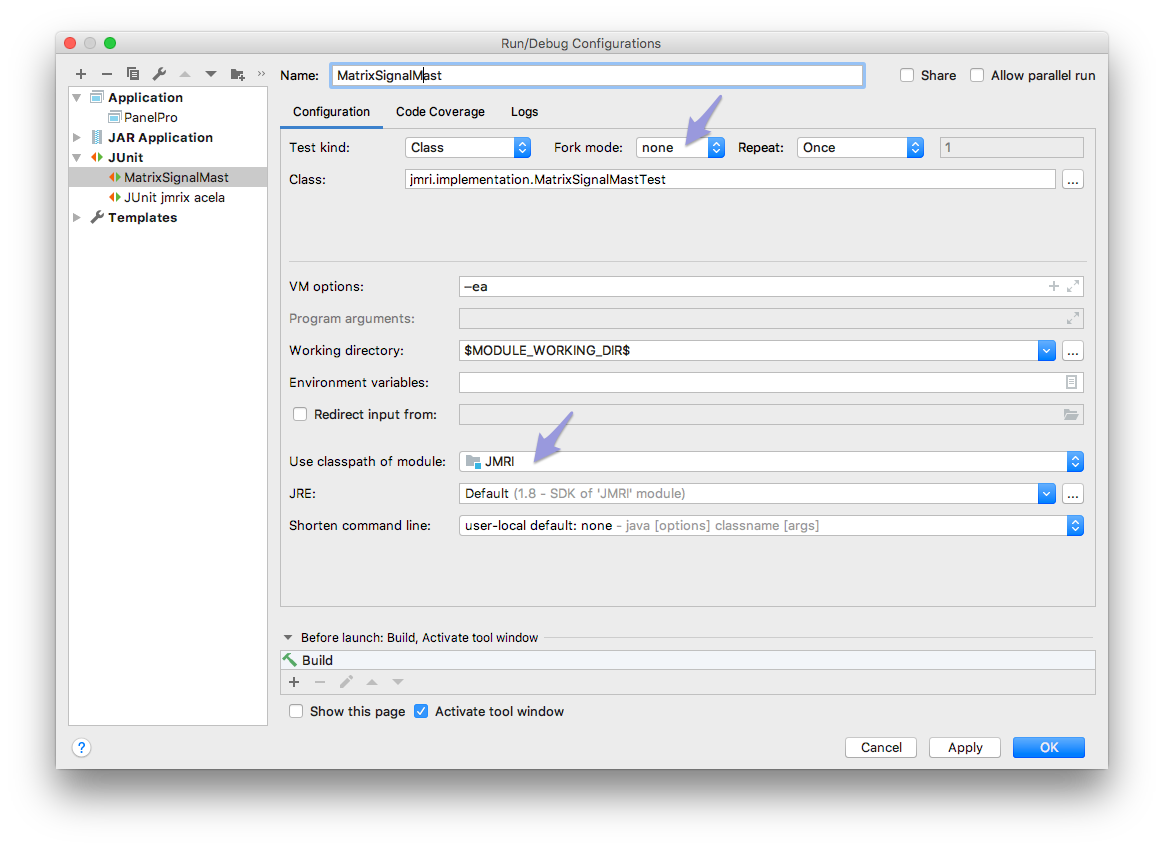
Task: Open the Fork mode dropdown
Action: [x=680, y=147]
